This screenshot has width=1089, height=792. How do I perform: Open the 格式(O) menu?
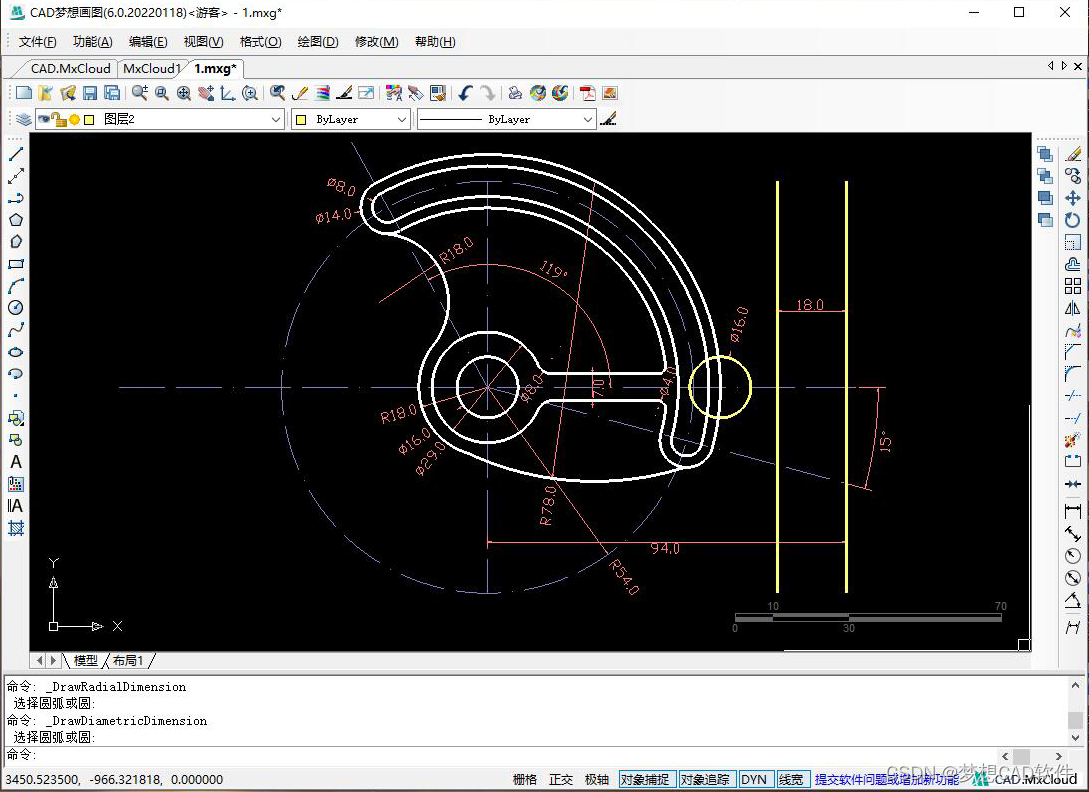point(260,42)
